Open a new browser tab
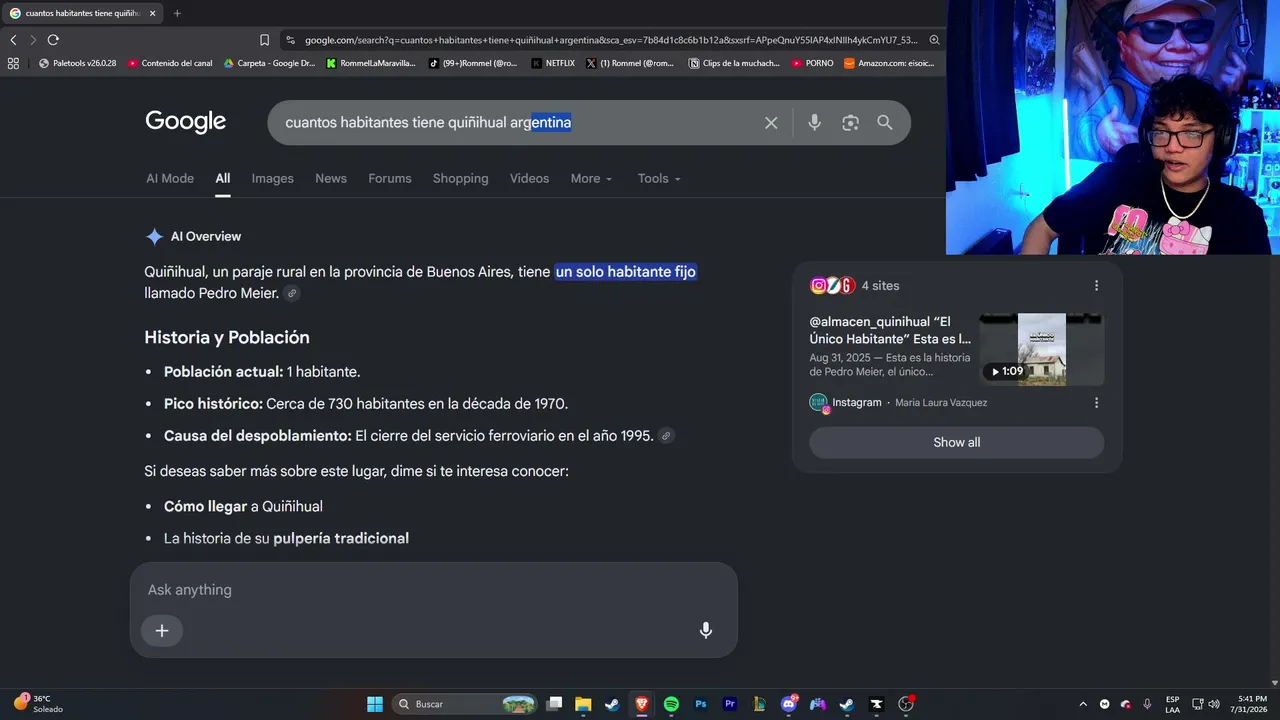The width and height of the screenshot is (1280, 720). tap(177, 13)
